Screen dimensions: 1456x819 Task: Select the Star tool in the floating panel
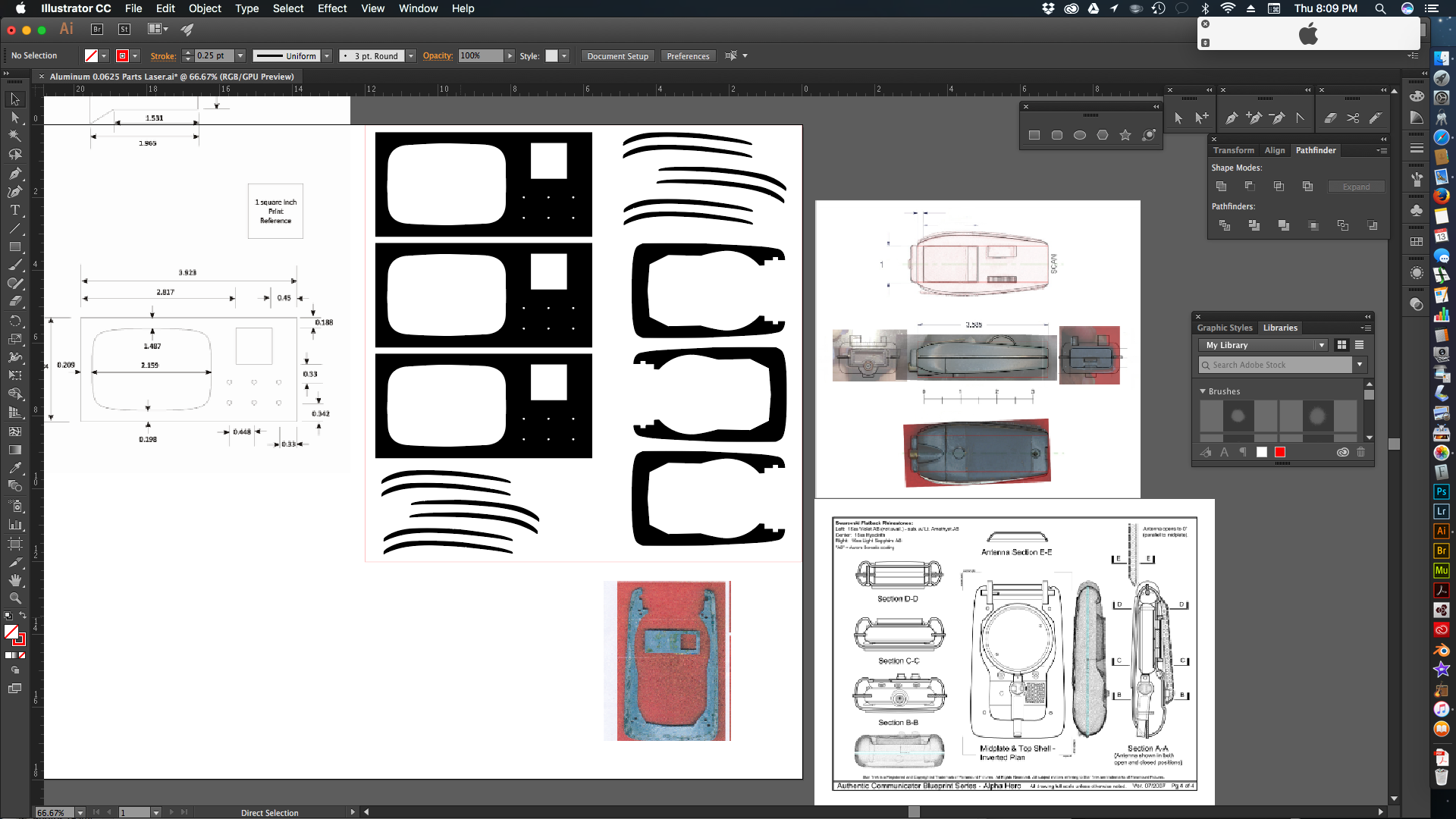tap(1125, 135)
